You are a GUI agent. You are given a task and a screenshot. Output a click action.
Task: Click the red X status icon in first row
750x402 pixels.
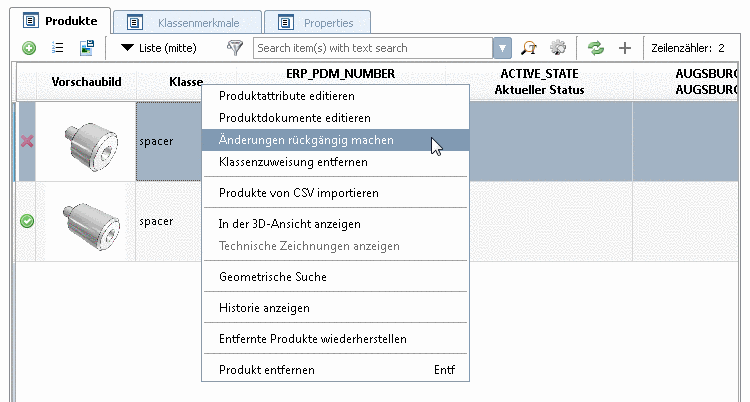[x=27, y=141]
